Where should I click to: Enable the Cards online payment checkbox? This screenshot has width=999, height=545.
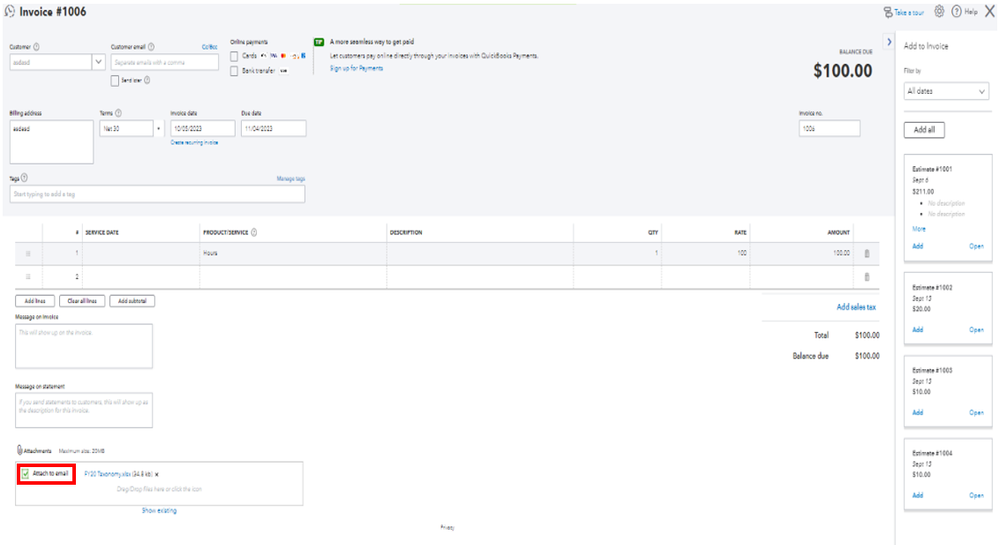tap(234, 56)
